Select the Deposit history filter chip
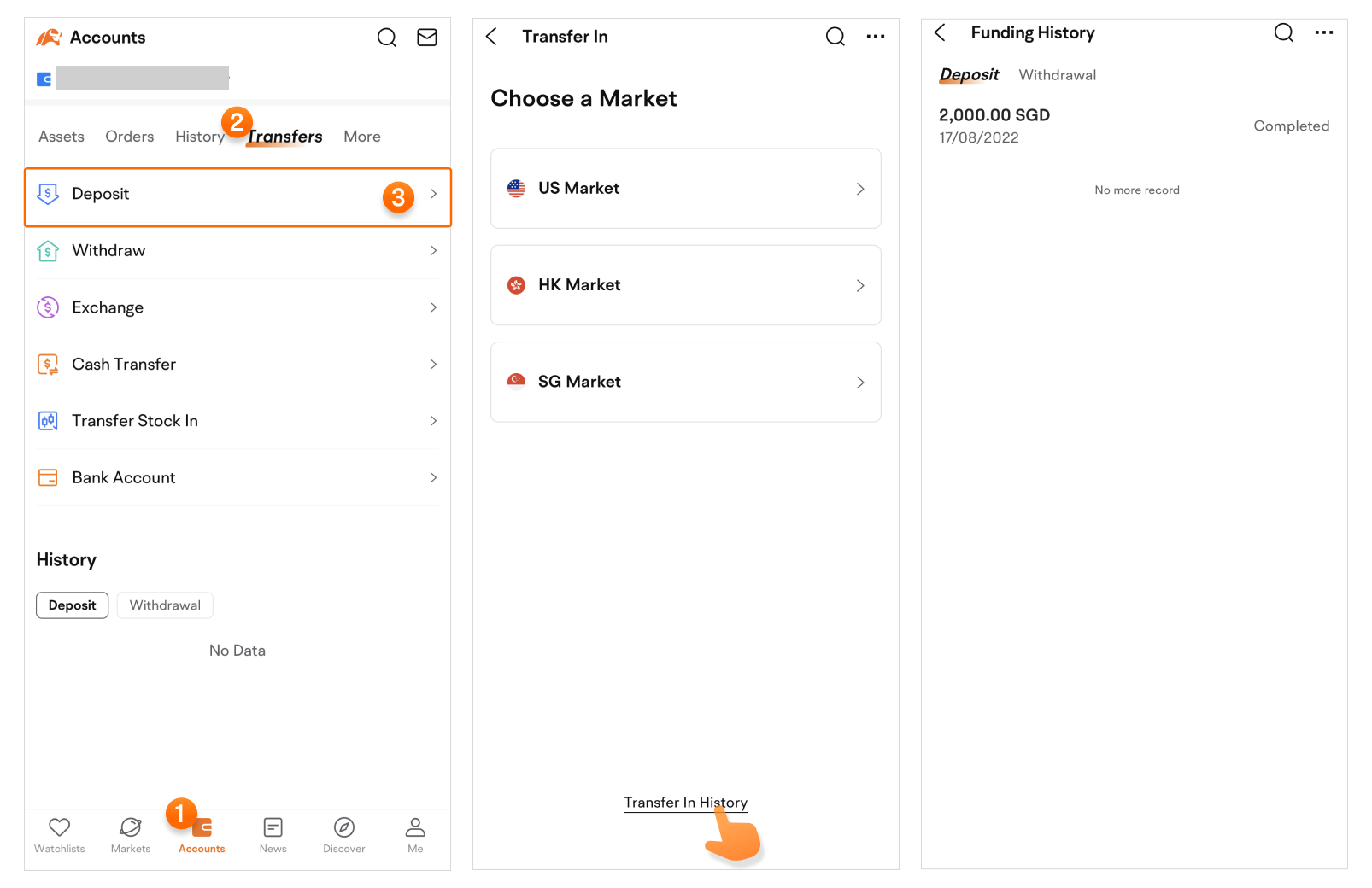 pos(73,605)
